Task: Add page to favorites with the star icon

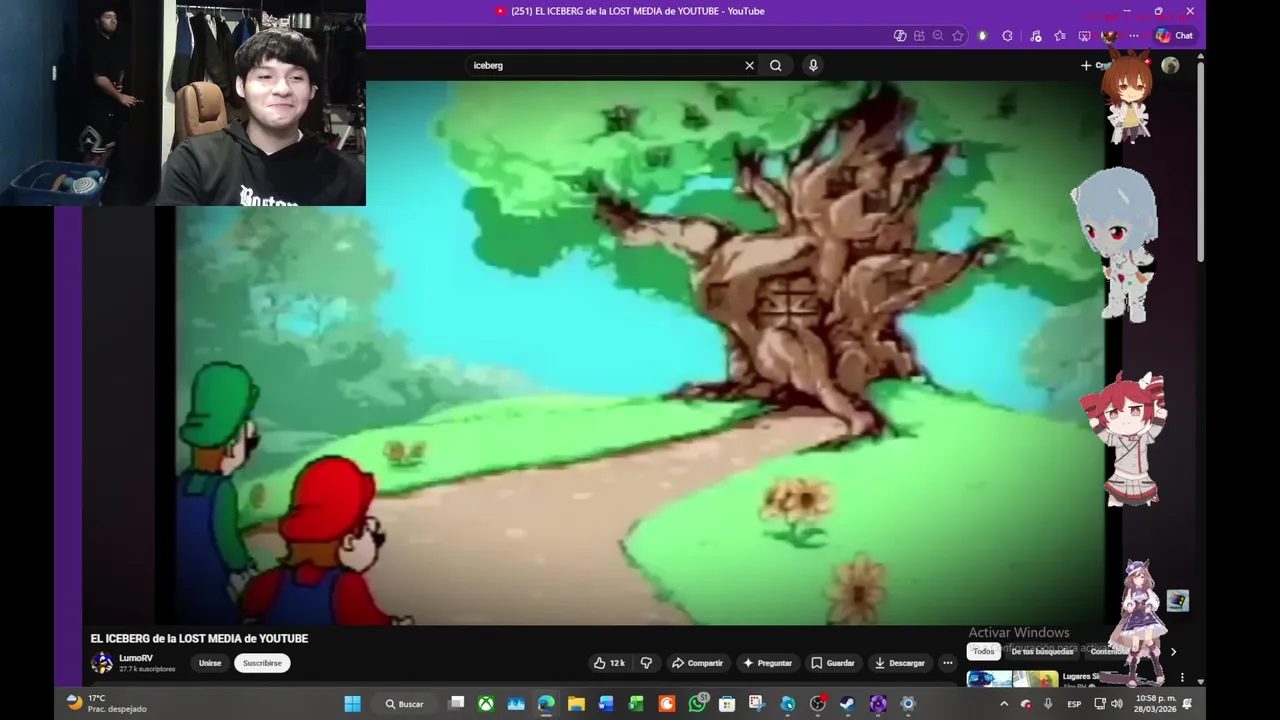Action: click(x=957, y=35)
